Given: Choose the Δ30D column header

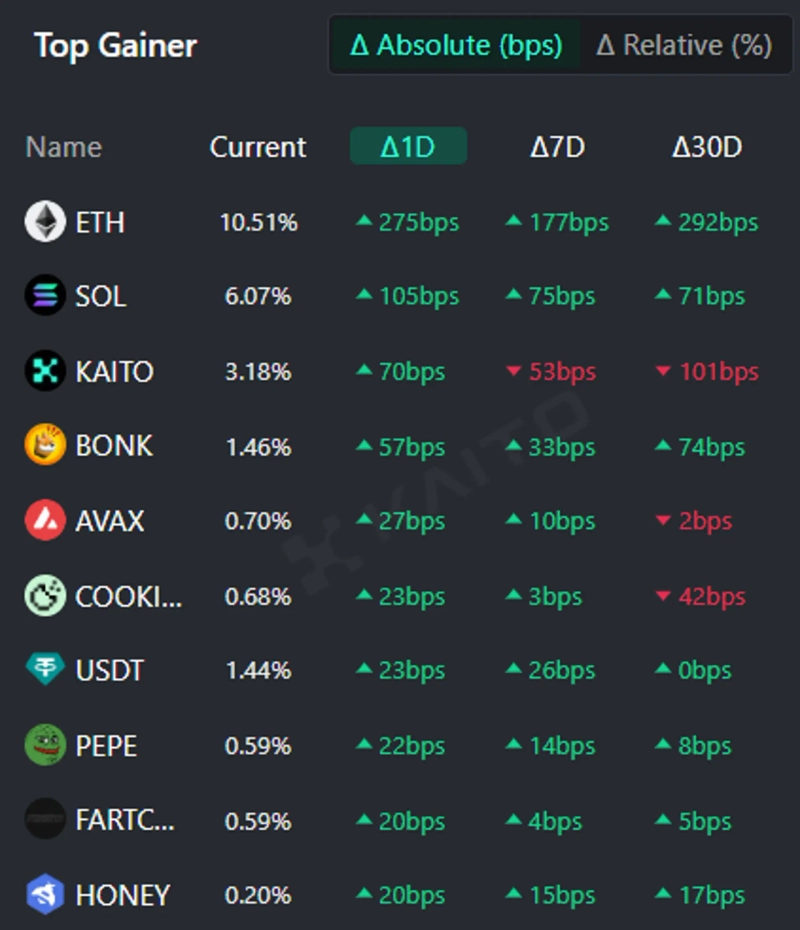Looking at the screenshot, I should [x=707, y=147].
